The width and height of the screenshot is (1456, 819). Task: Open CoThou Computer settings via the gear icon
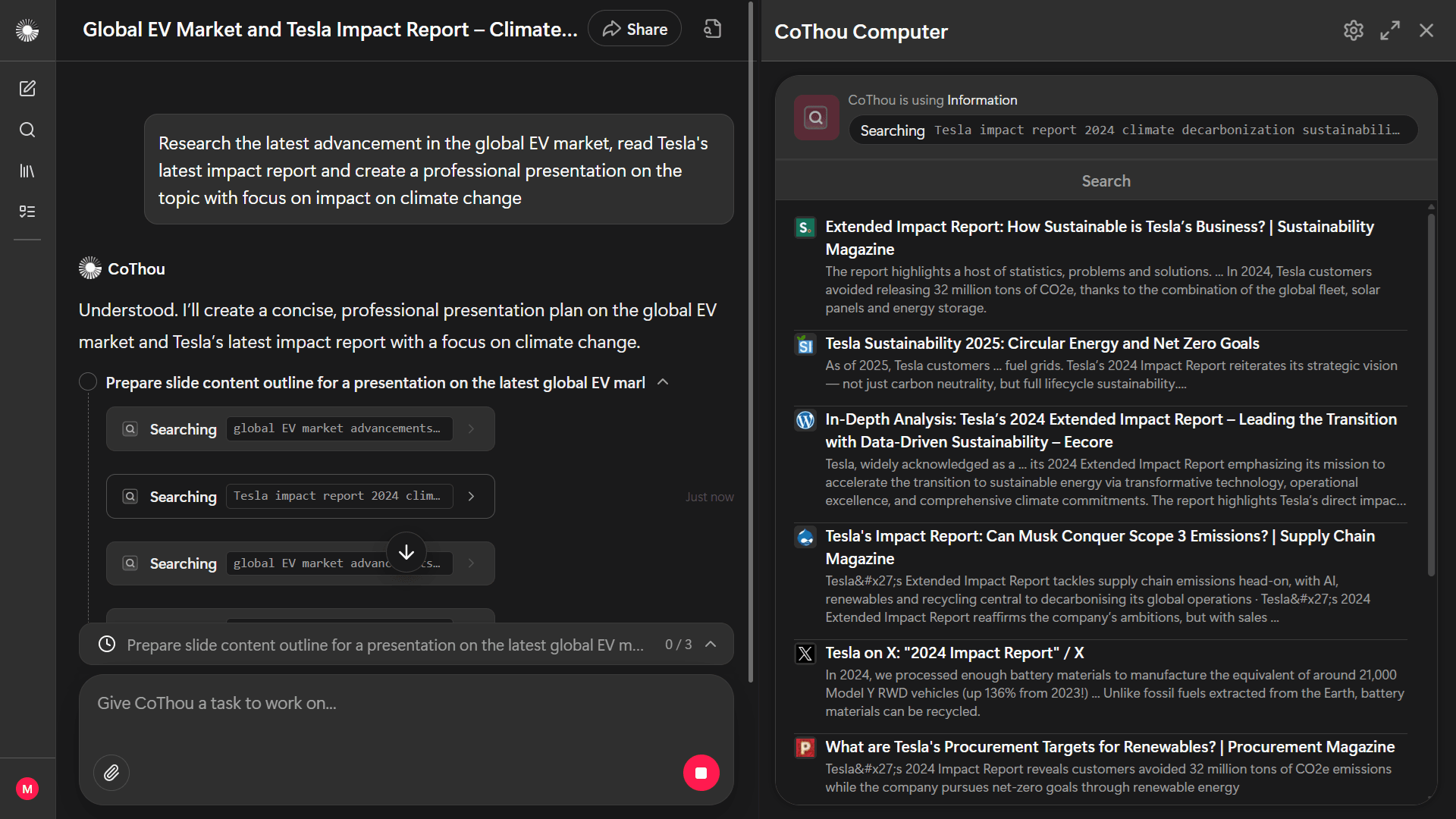click(x=1354, y=30)
